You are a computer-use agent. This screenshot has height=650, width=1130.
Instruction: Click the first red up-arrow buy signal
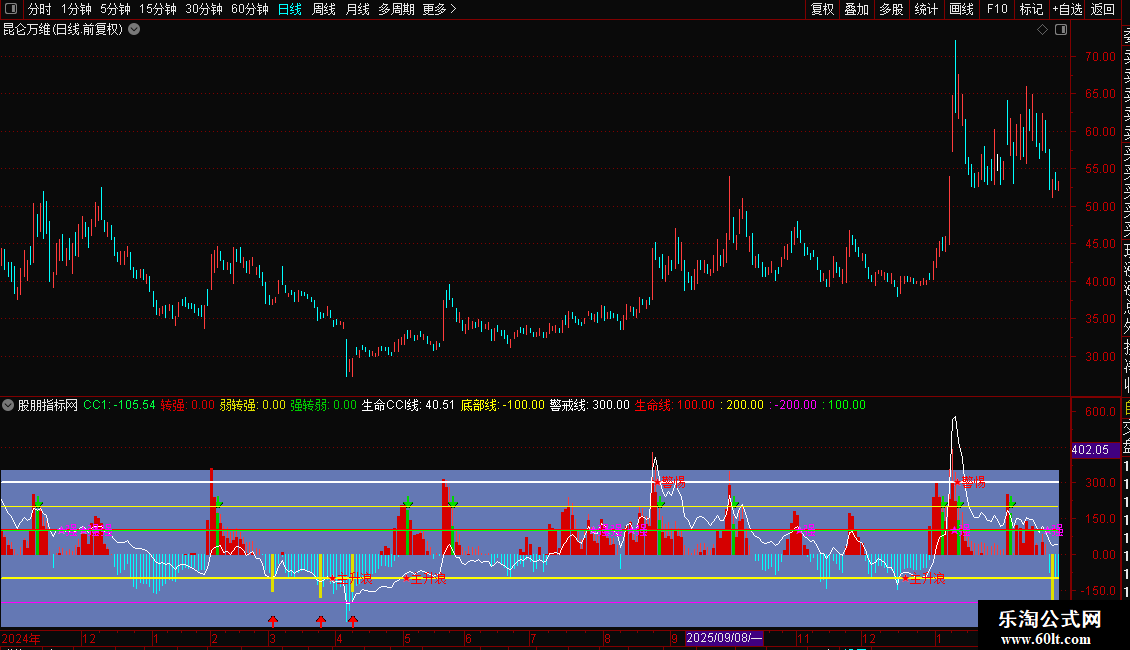[x=272, y=620]
